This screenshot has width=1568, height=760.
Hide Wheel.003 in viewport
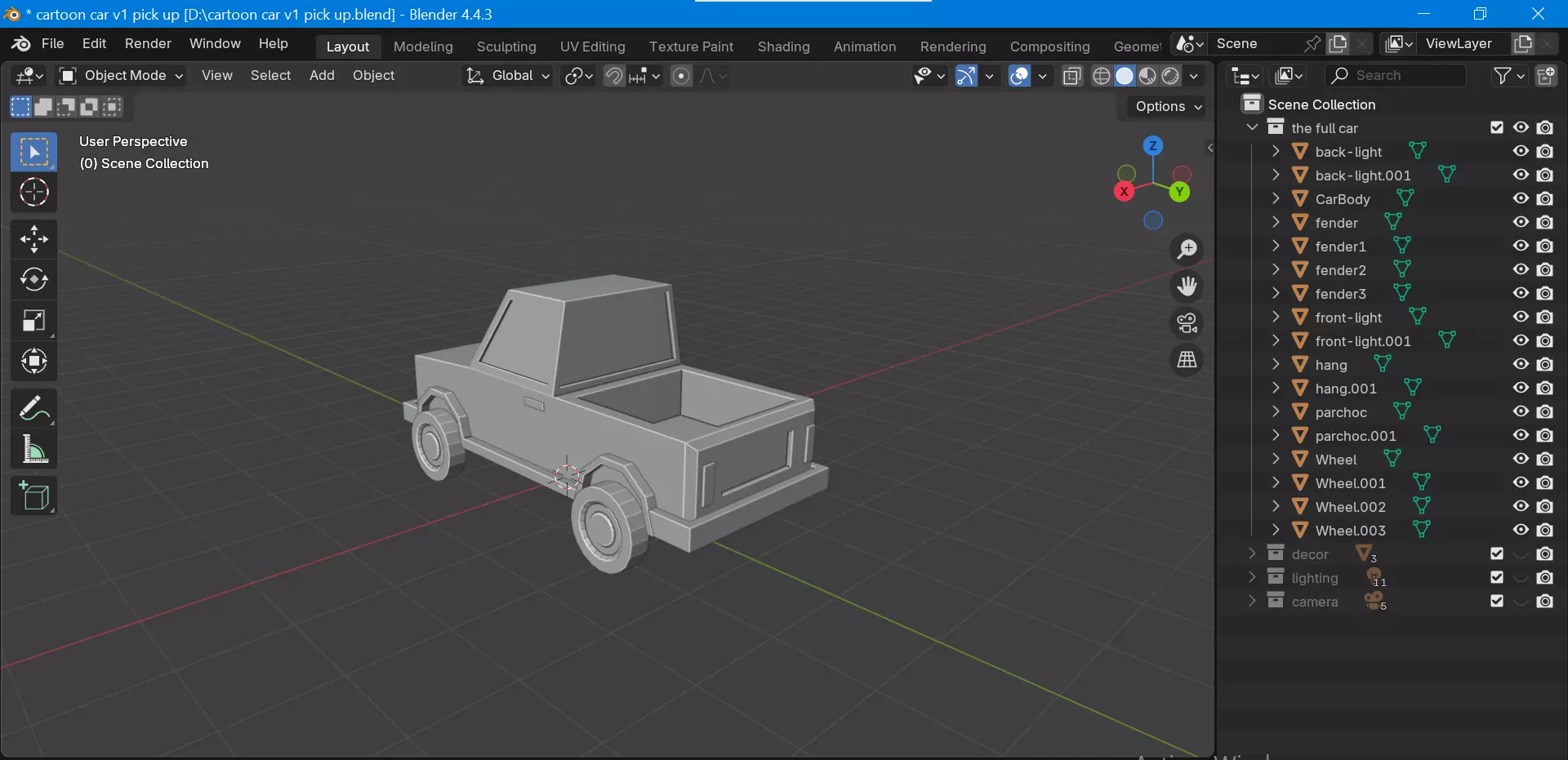pos(1521,530)
